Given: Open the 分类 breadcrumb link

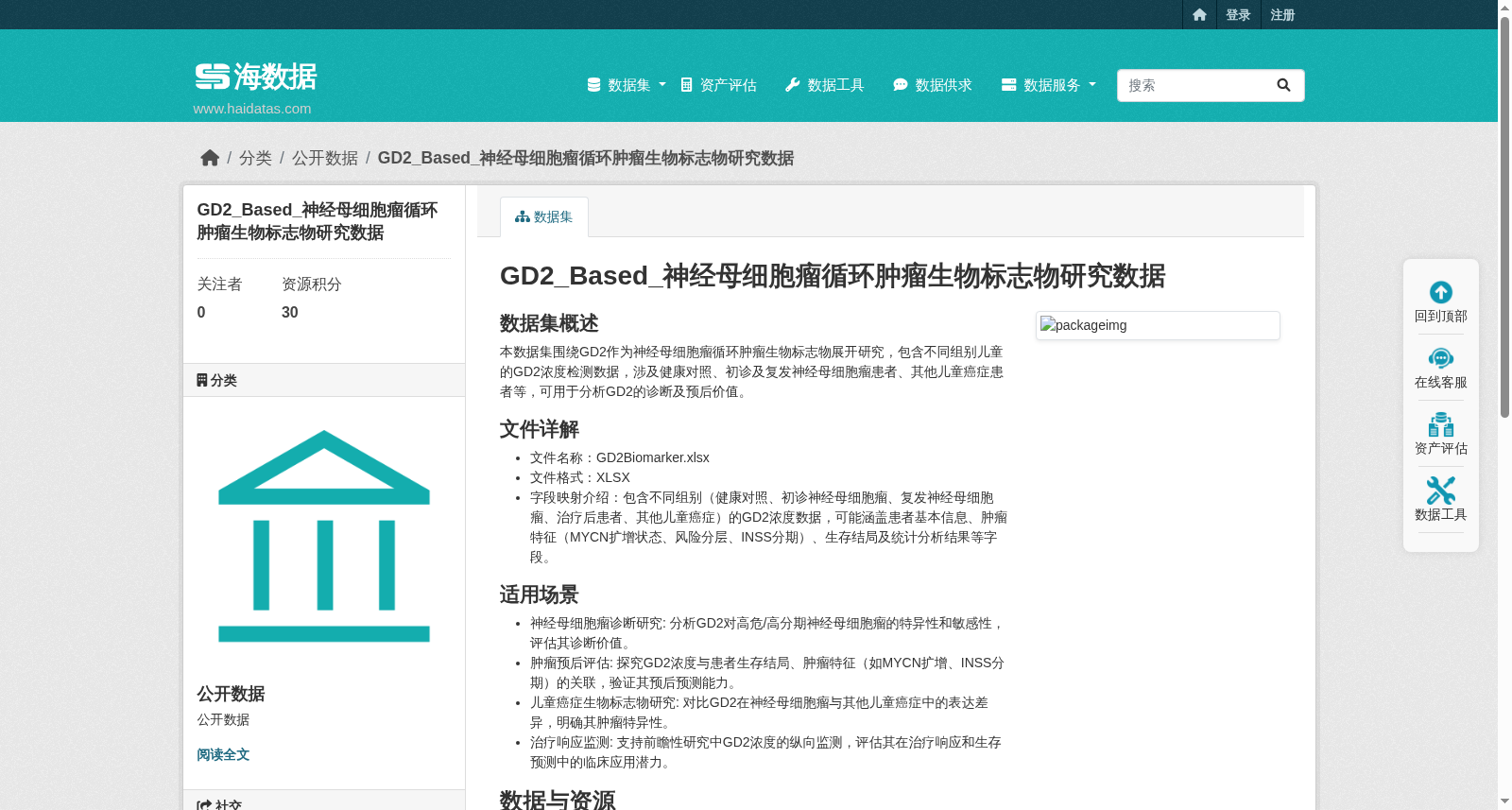Looking at the screenshot, I should 255,158.
